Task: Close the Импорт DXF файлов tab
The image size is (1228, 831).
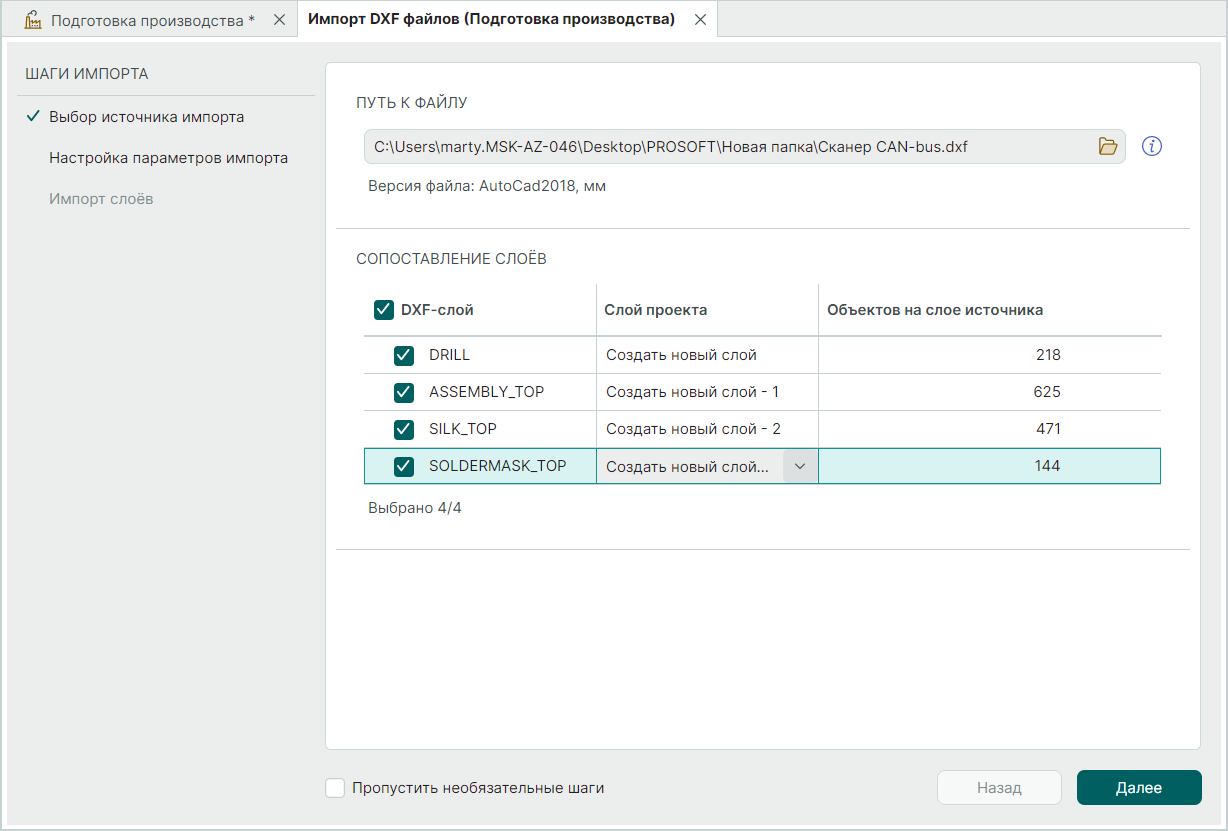Action: [700, 20]
